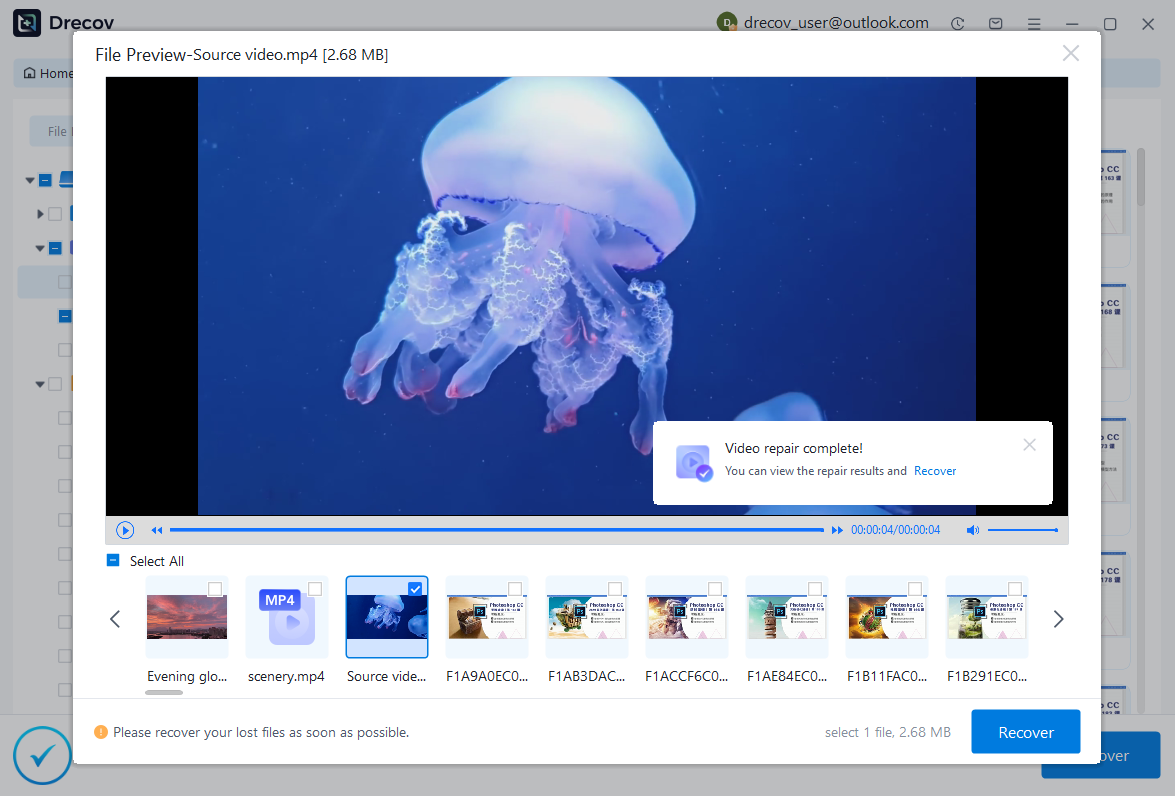Close the File Preview dialog
1175x796 pixels.
pos(1070,54)
